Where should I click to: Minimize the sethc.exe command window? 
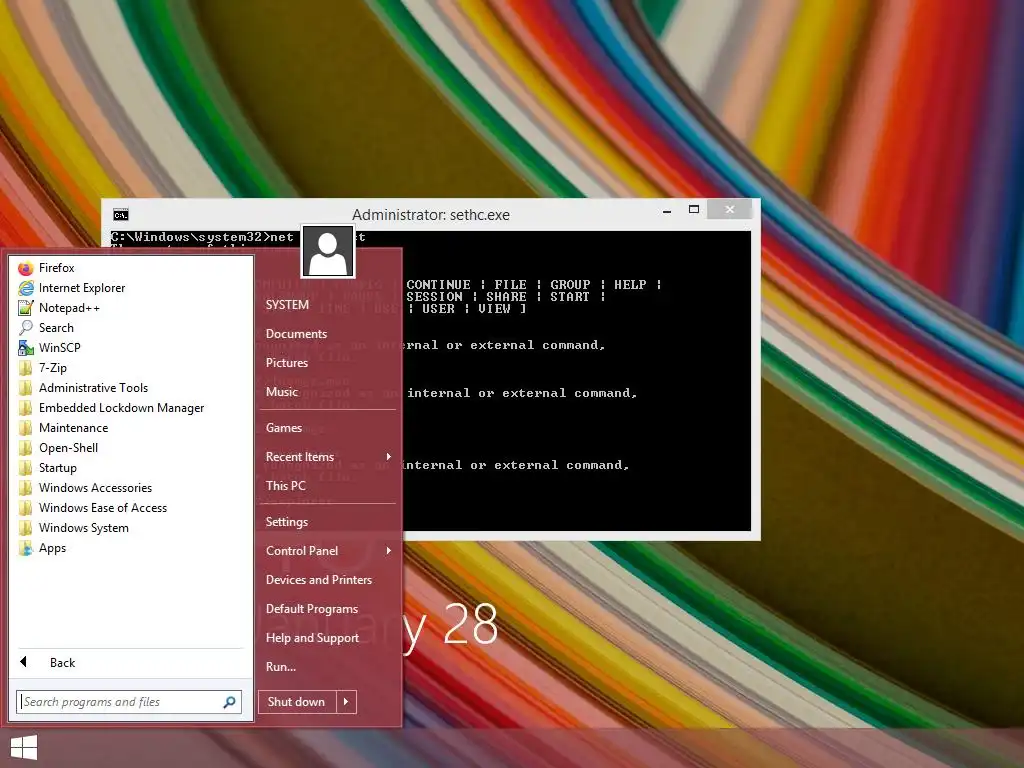[x=667, y=210]
